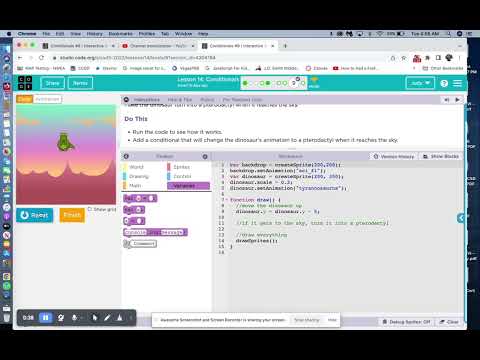
Task: Switch to the Animation tab
Action: (47, 99)
